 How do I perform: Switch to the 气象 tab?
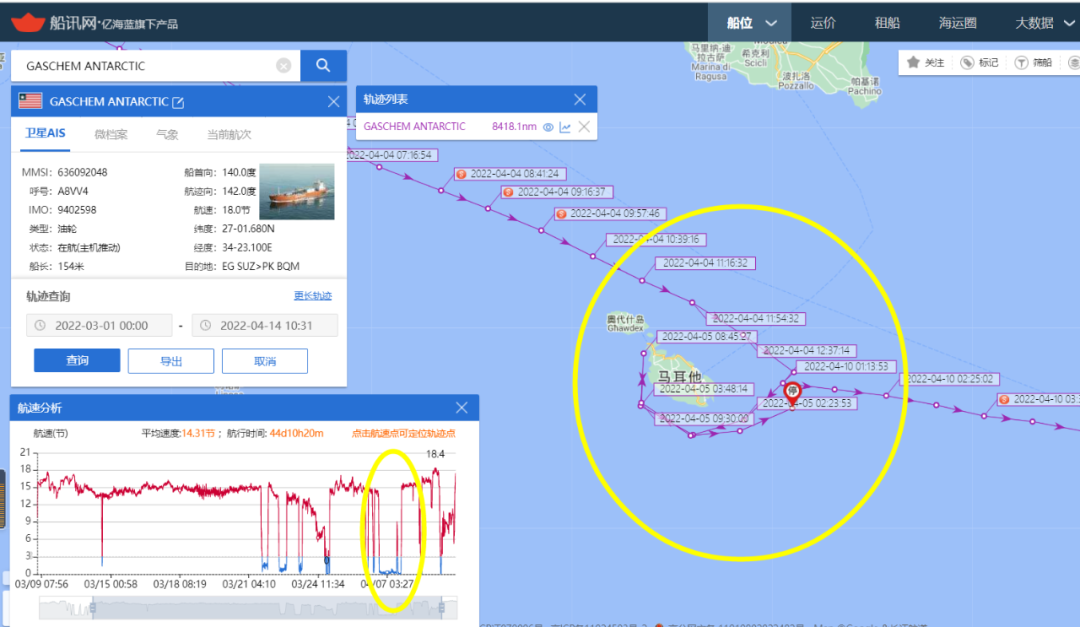167,134
